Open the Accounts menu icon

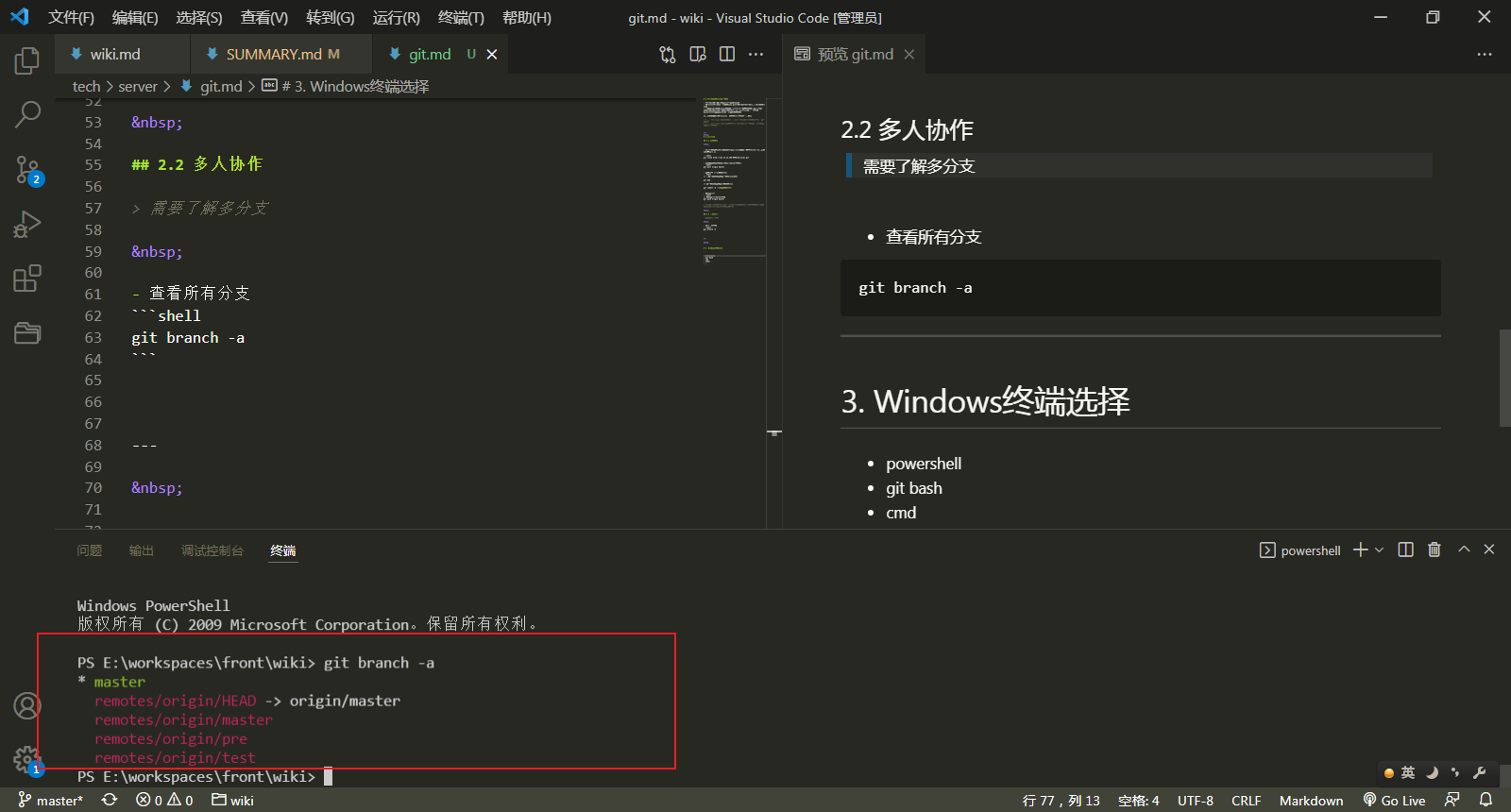[x=27, y=705]
